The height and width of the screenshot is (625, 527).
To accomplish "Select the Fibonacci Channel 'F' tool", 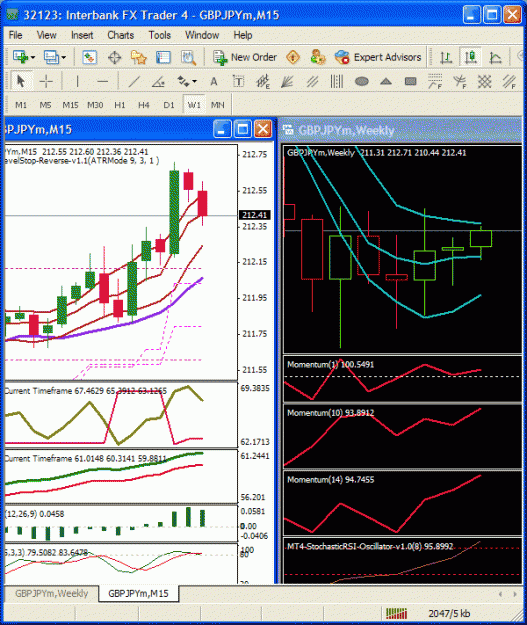I will (x=509, y=81).
